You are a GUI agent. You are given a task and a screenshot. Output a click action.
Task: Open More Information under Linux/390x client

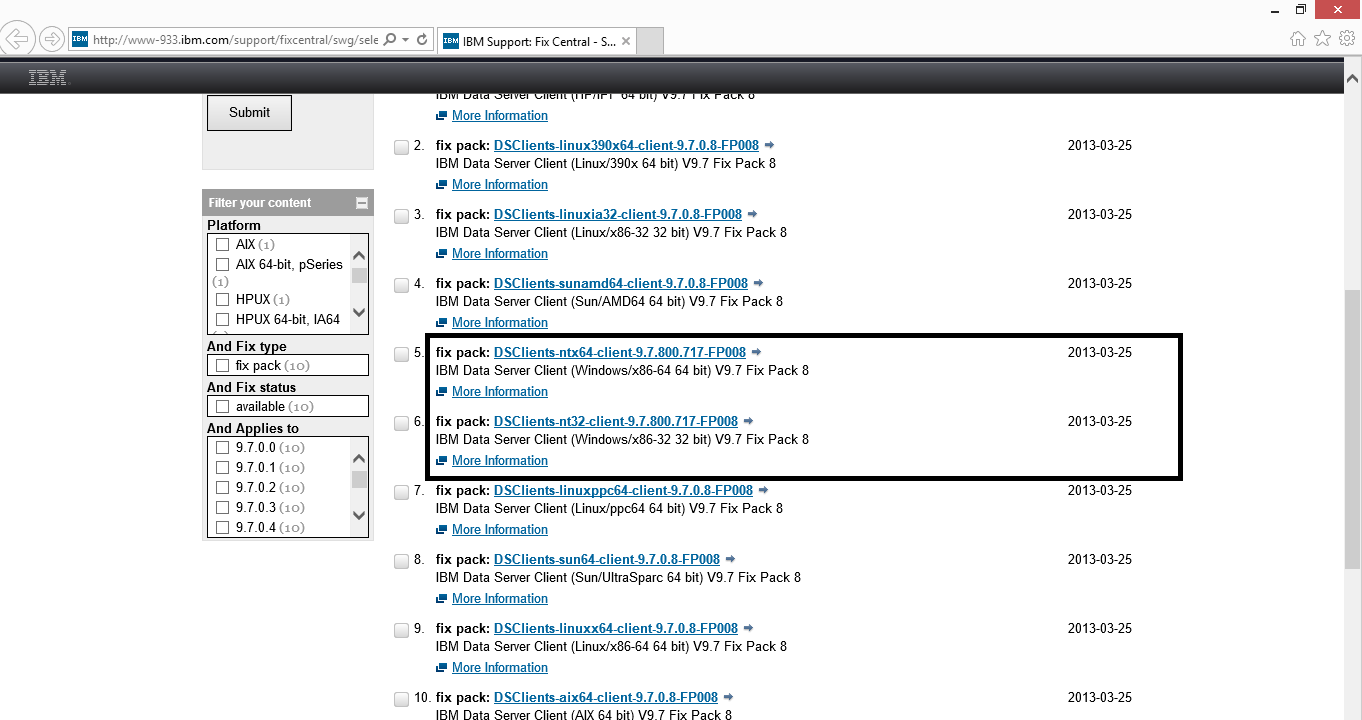[x=500, y=185]
